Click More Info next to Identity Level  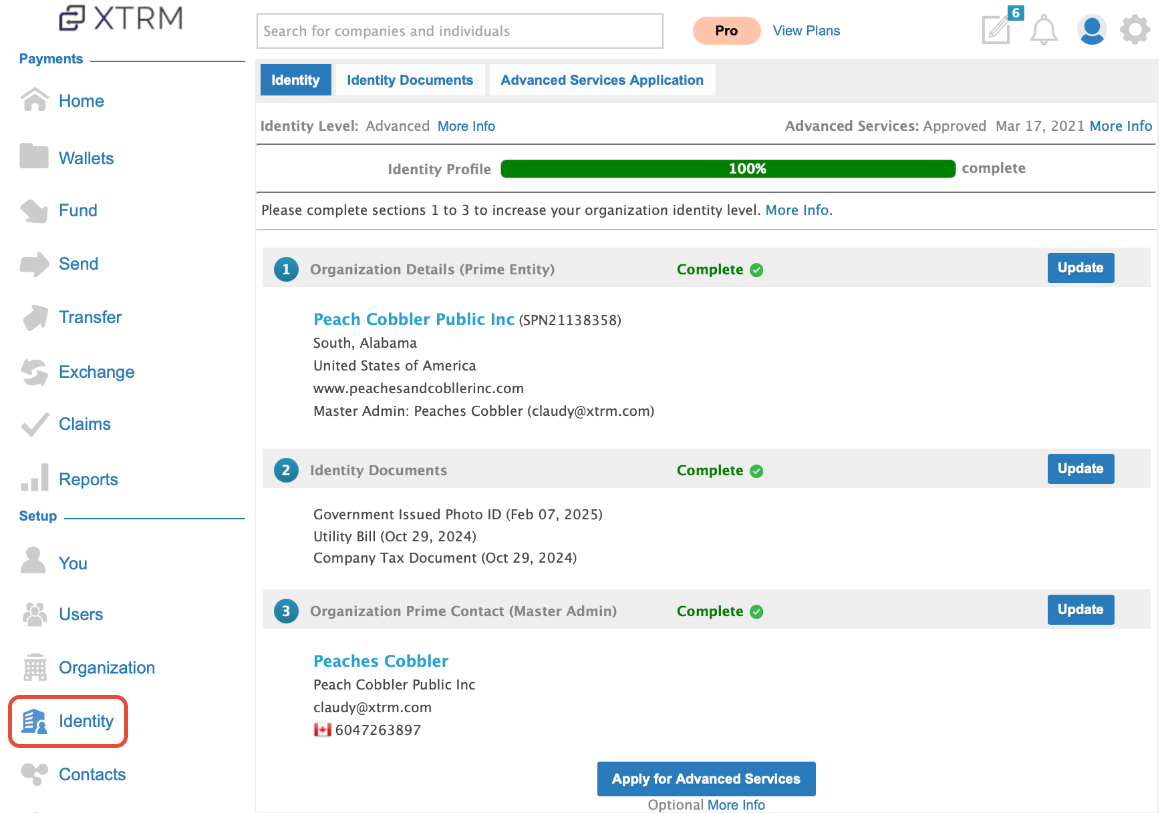click(466, 126)
